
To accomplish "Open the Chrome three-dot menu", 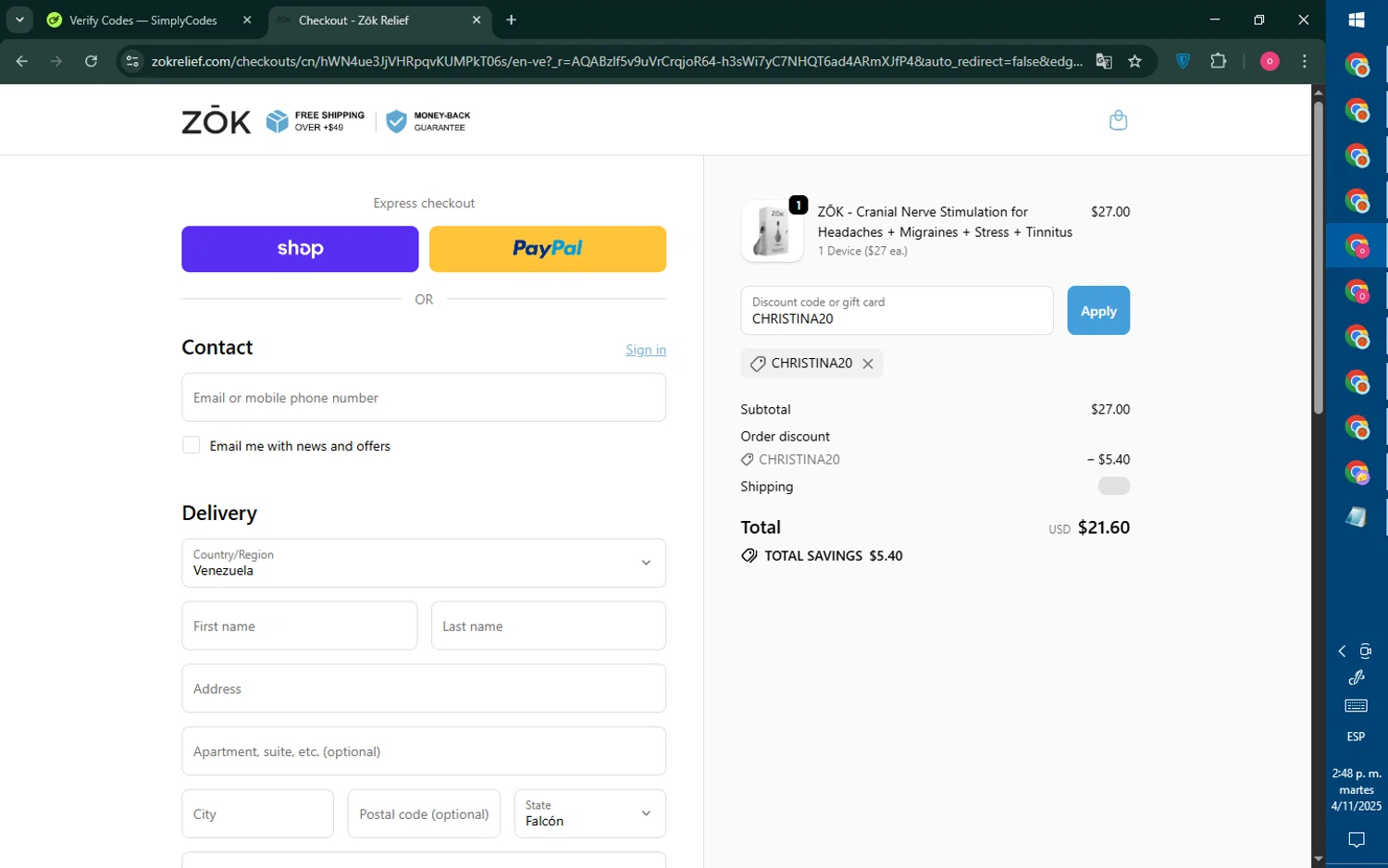I will [x=1305, y=61].
